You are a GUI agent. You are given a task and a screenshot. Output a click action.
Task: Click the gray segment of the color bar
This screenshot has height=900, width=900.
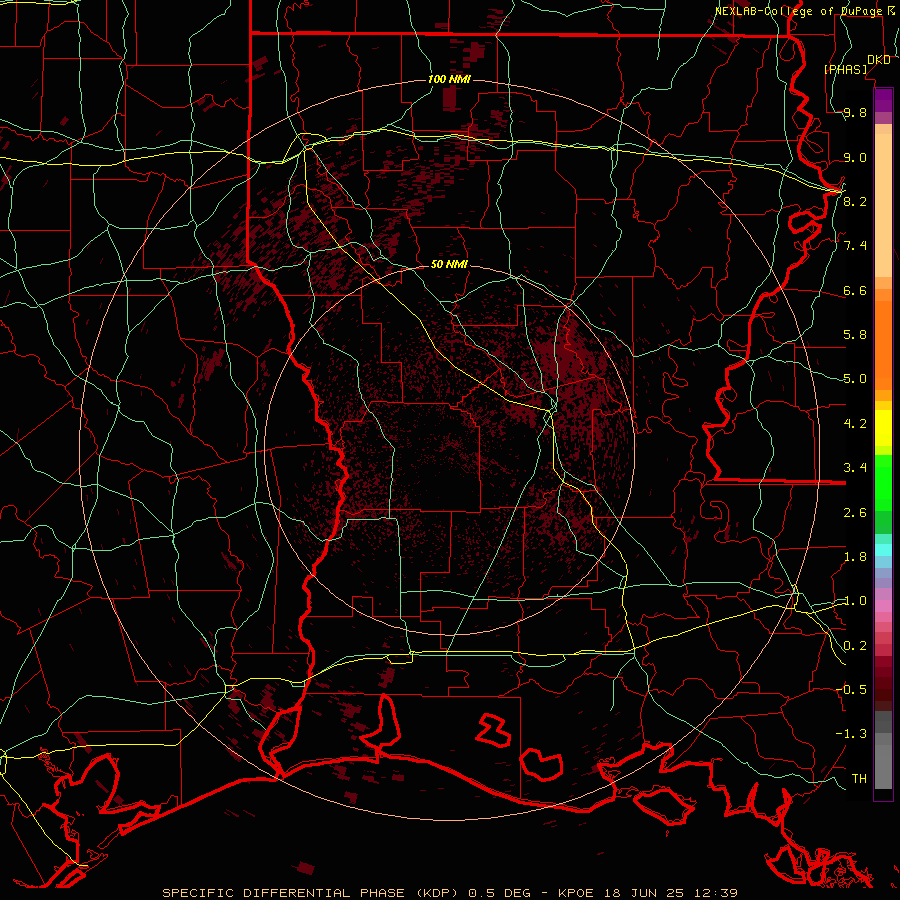883,750
